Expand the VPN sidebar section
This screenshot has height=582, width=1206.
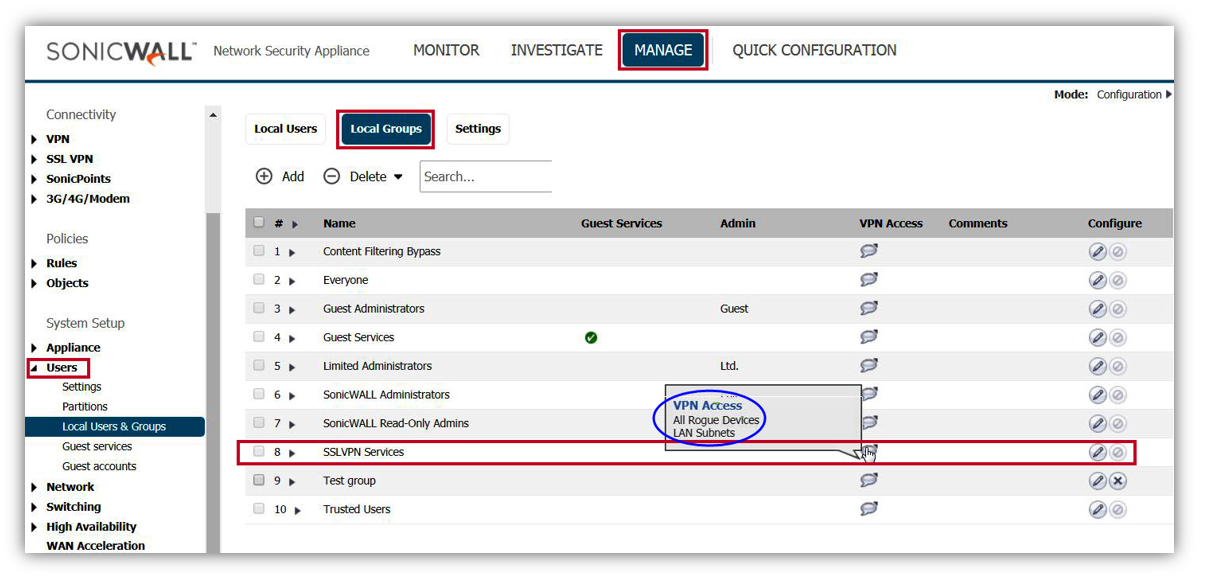pyautogui.click(x=35, y=140)
